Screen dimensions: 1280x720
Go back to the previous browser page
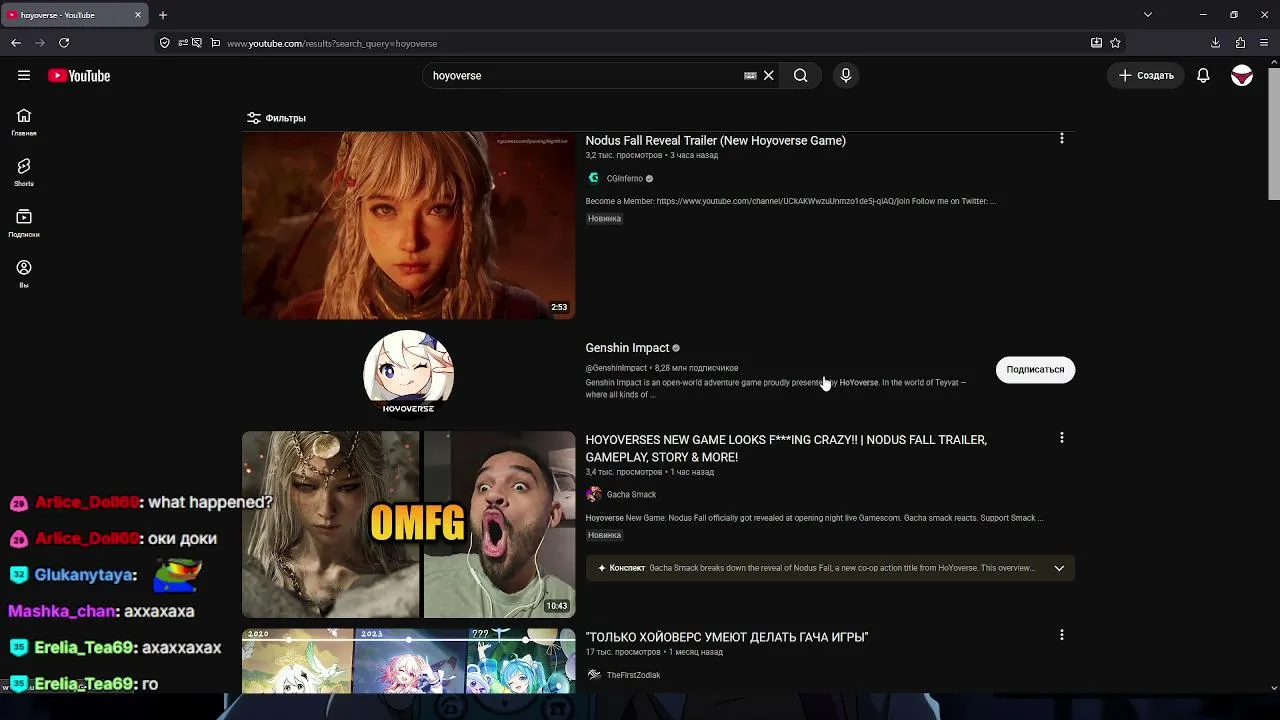click(x=16, y=43)
